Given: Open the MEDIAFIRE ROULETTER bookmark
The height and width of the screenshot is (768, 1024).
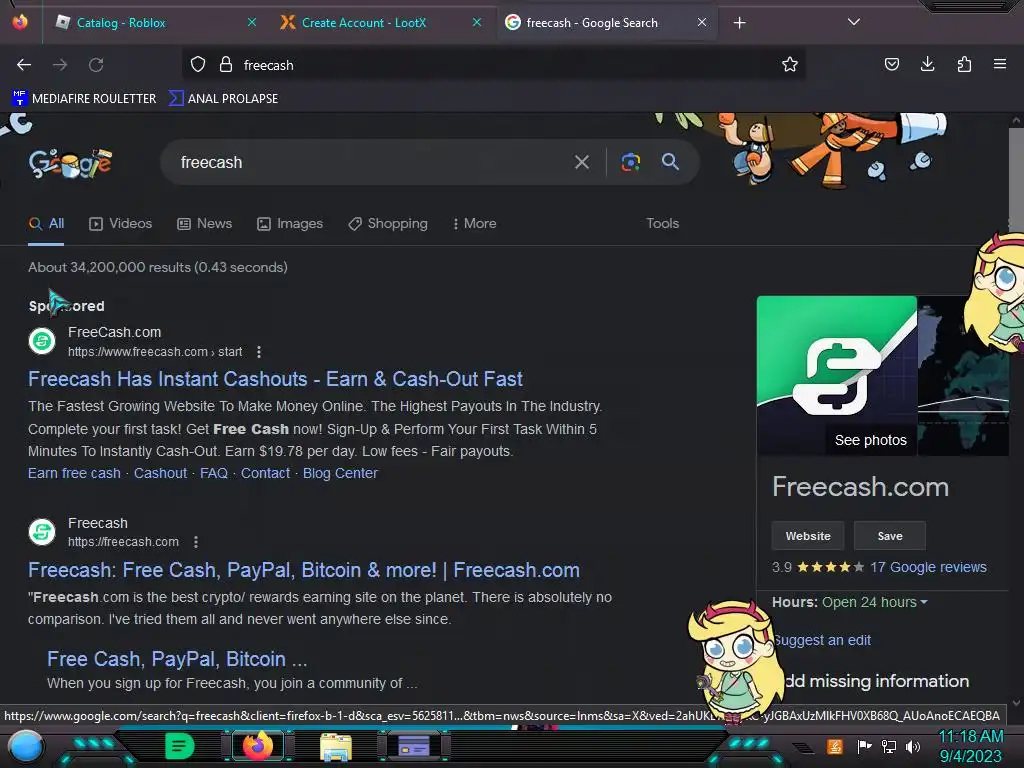Looking at the screenshot, I should [x=84, y=99].
